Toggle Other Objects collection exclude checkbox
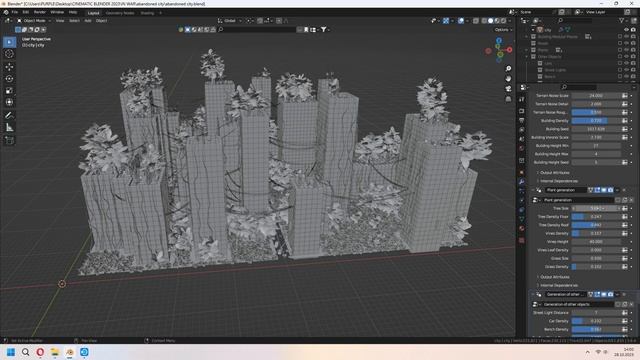 pos(620,56)
